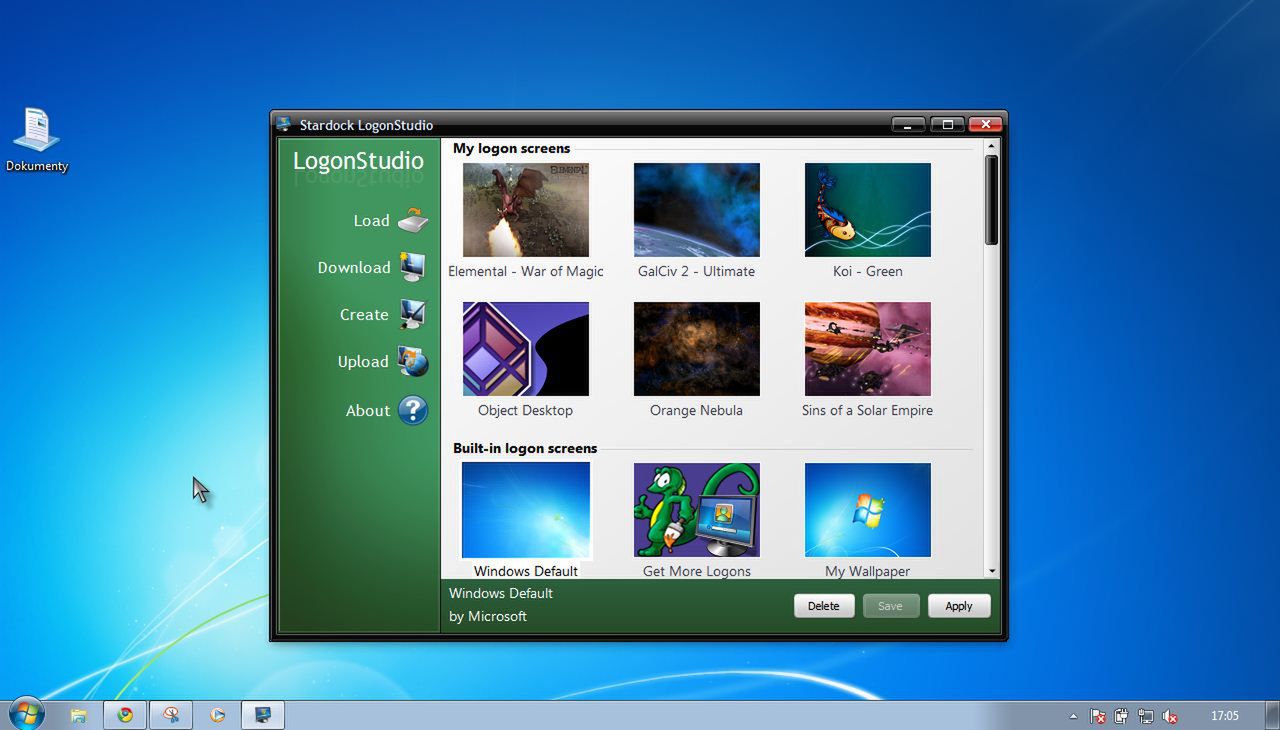Select the My Wallpaper logon thumbnail
1280x730 pixels.
[x=868, y=510]
